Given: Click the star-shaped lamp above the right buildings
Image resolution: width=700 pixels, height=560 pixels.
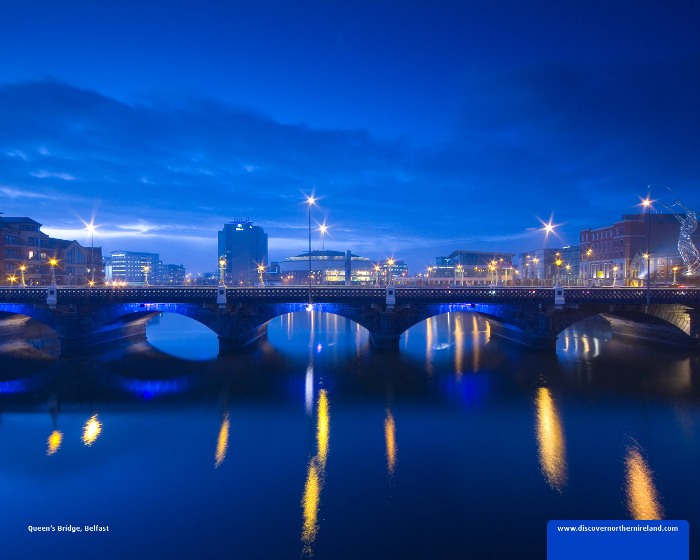Looking at the screenshot, I should (x=547, y=227).
